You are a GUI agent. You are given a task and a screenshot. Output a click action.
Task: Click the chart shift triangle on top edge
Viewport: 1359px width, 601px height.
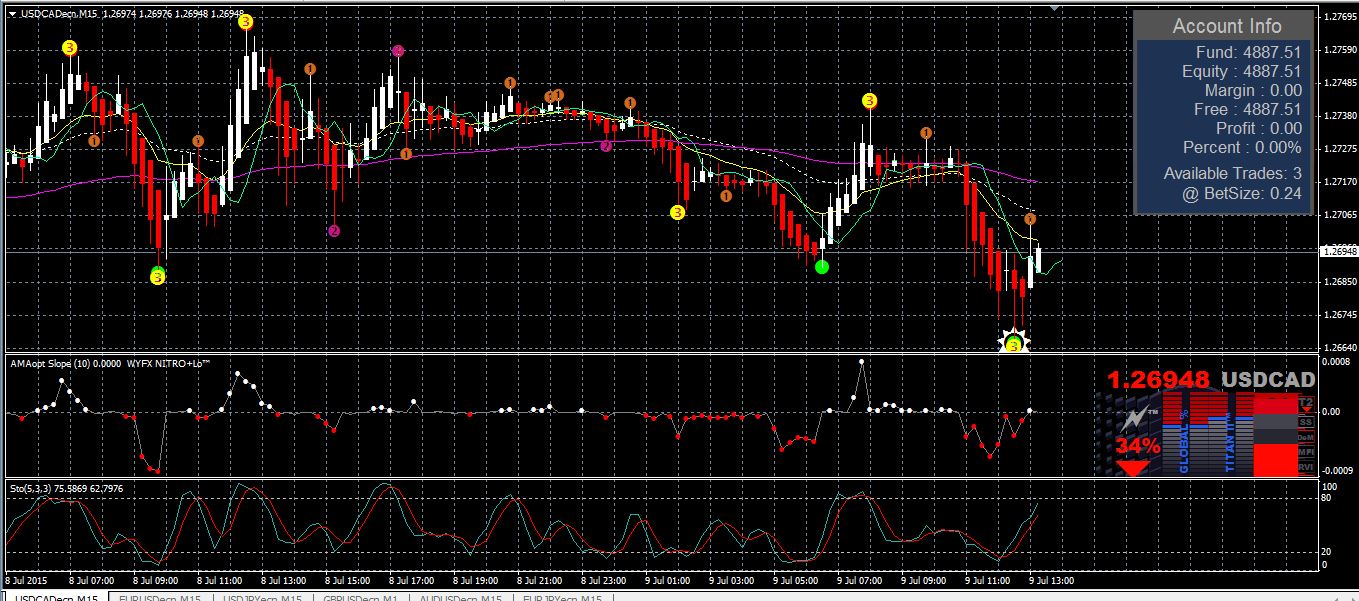1053,8
